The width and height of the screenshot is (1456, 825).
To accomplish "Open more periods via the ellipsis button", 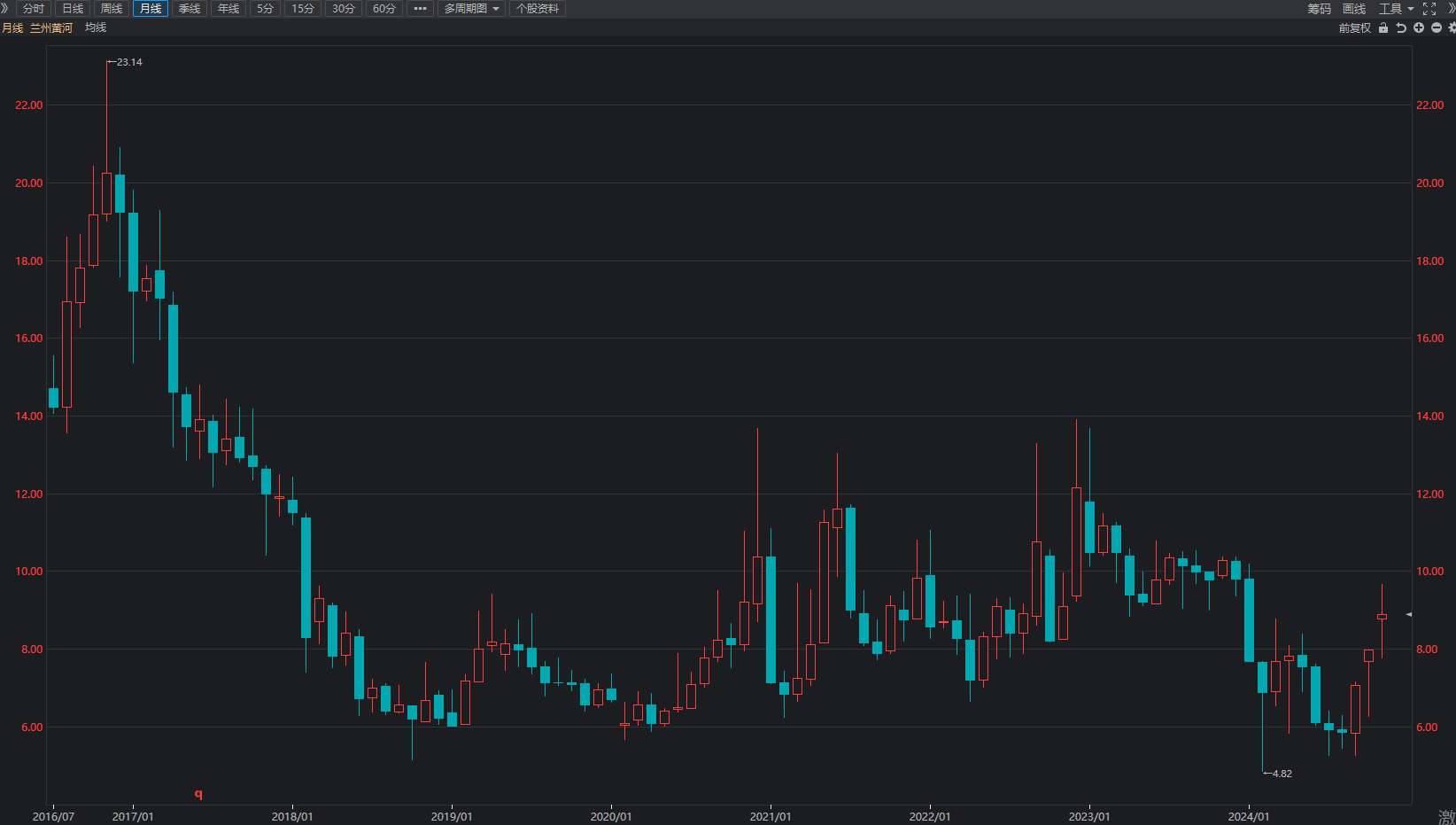I will tap(420, 9).
